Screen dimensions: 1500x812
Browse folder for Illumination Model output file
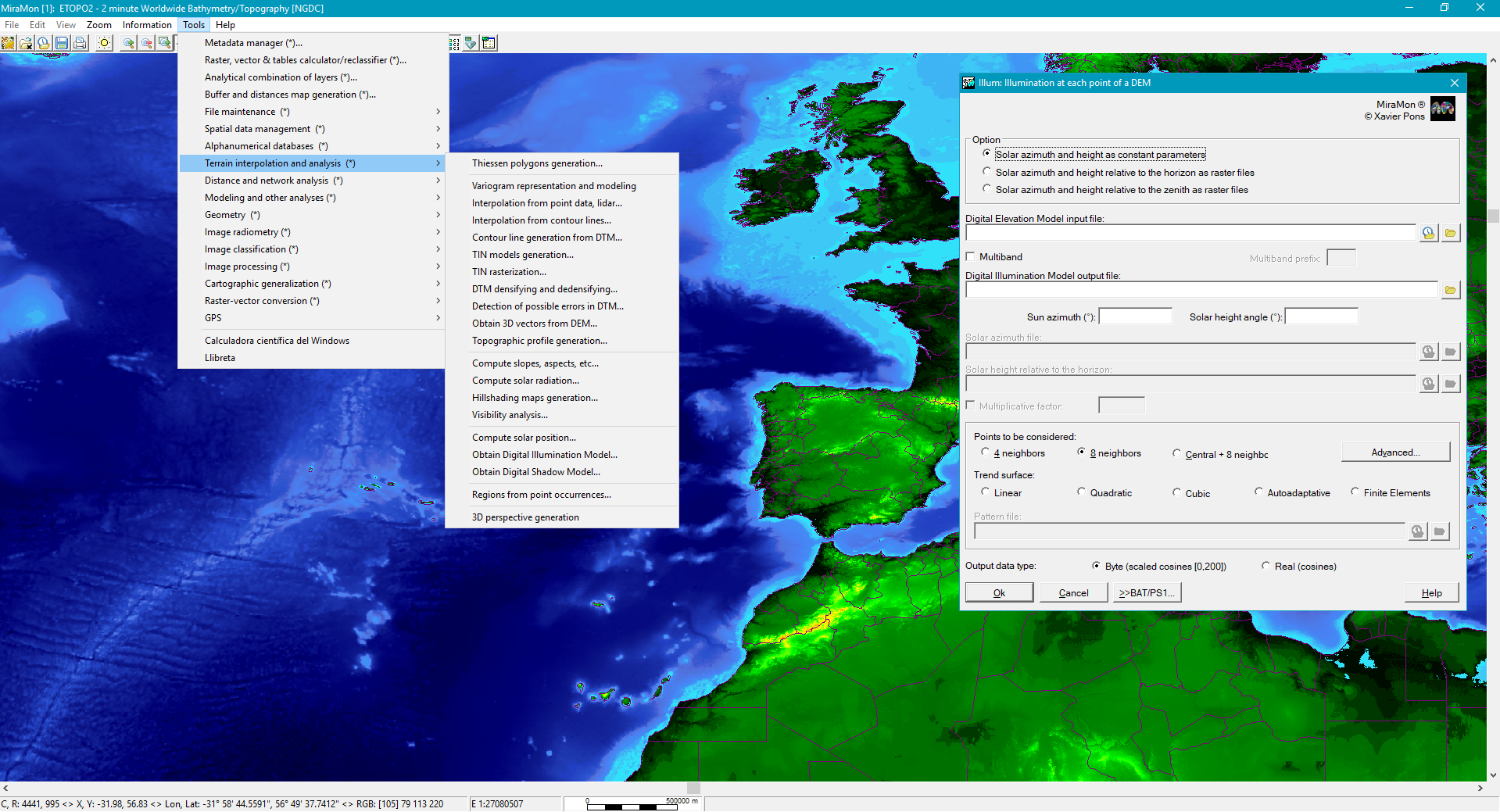tap(1451, 290)
